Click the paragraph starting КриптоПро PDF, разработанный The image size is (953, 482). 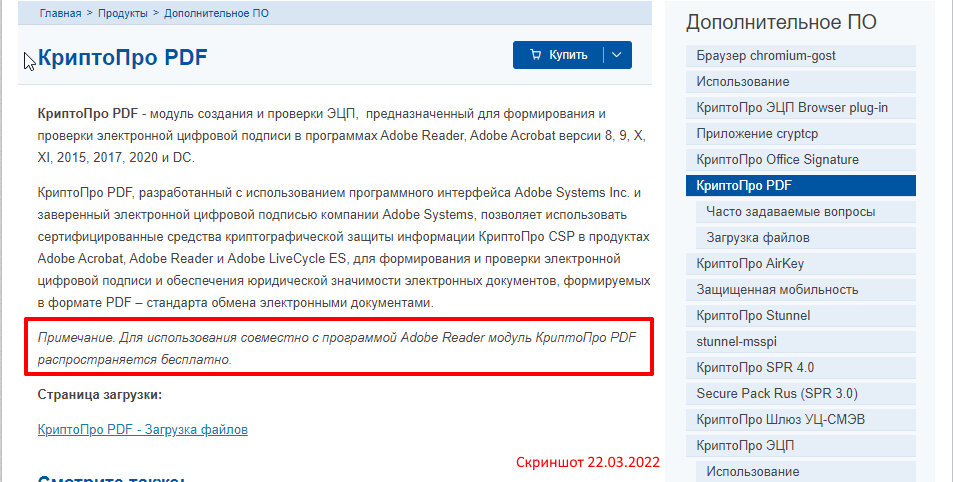coord(344,247)
